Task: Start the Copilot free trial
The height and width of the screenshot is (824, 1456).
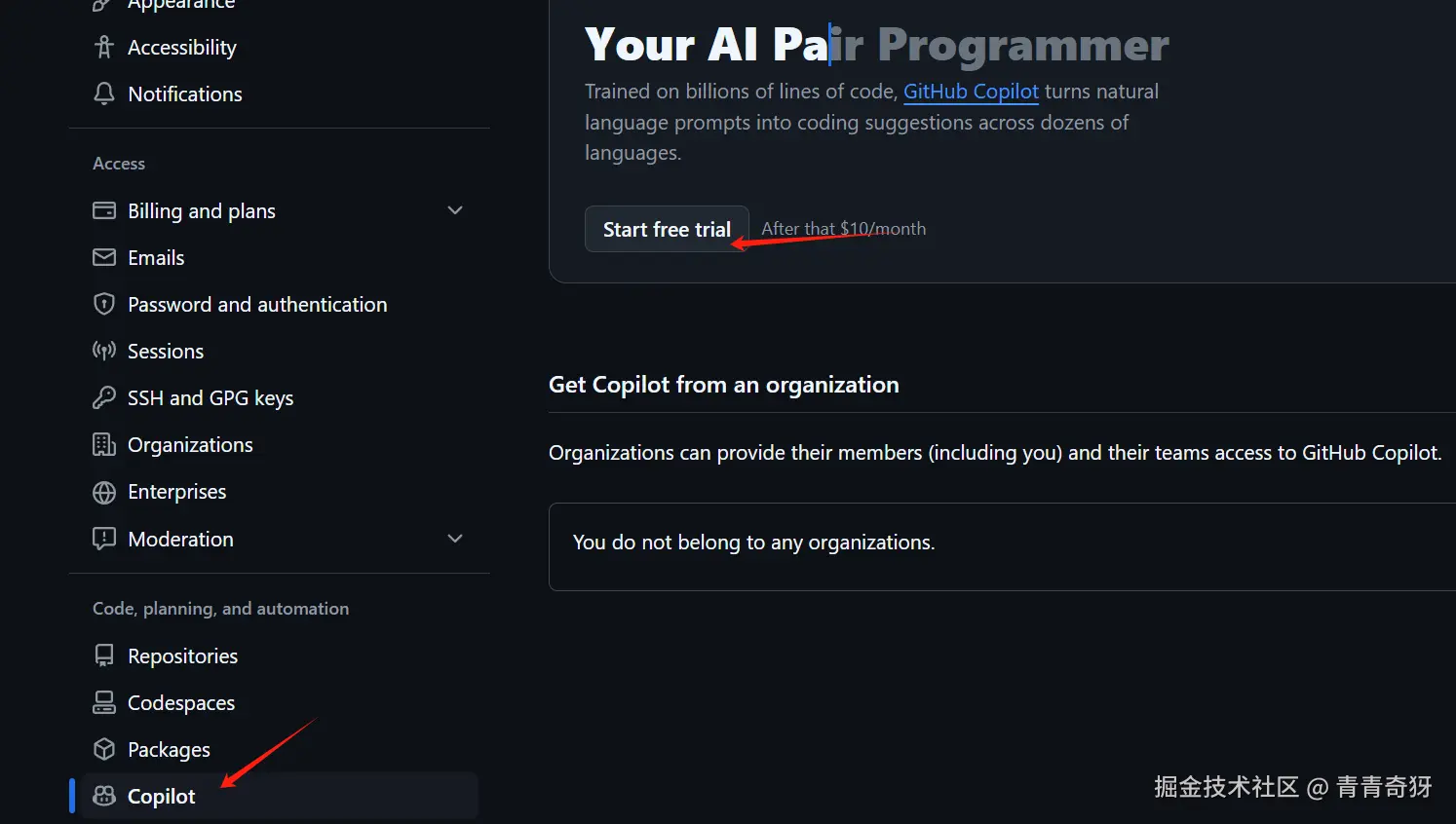Action: (667, 229)
